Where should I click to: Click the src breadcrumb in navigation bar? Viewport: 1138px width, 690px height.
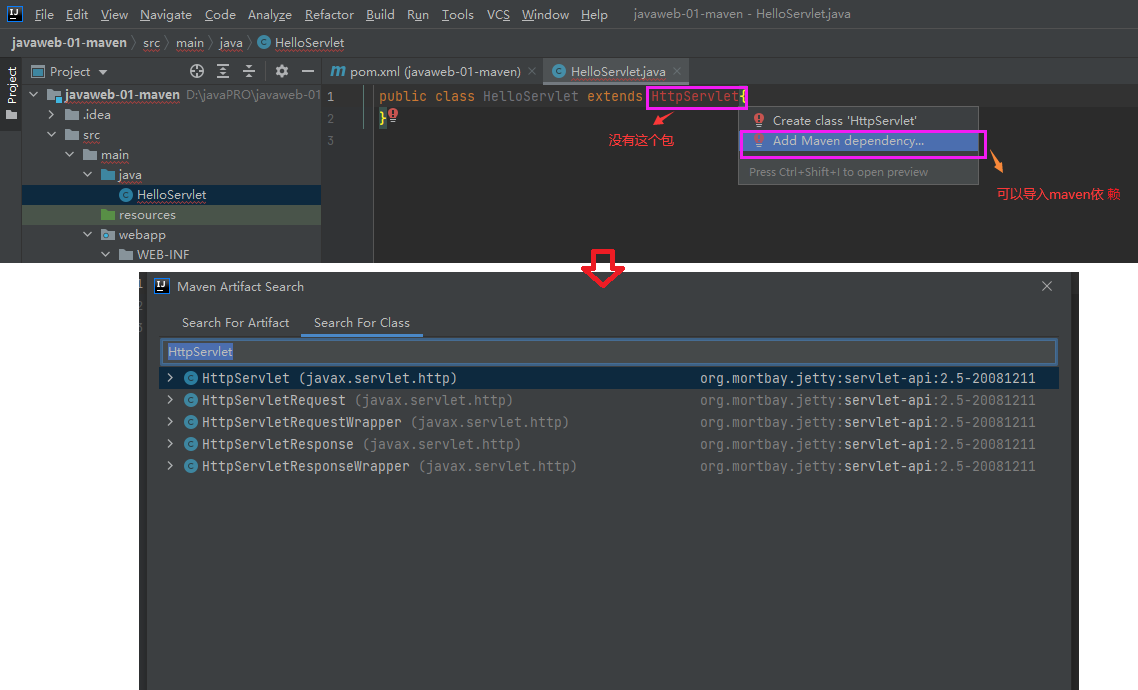coord(151,43)
